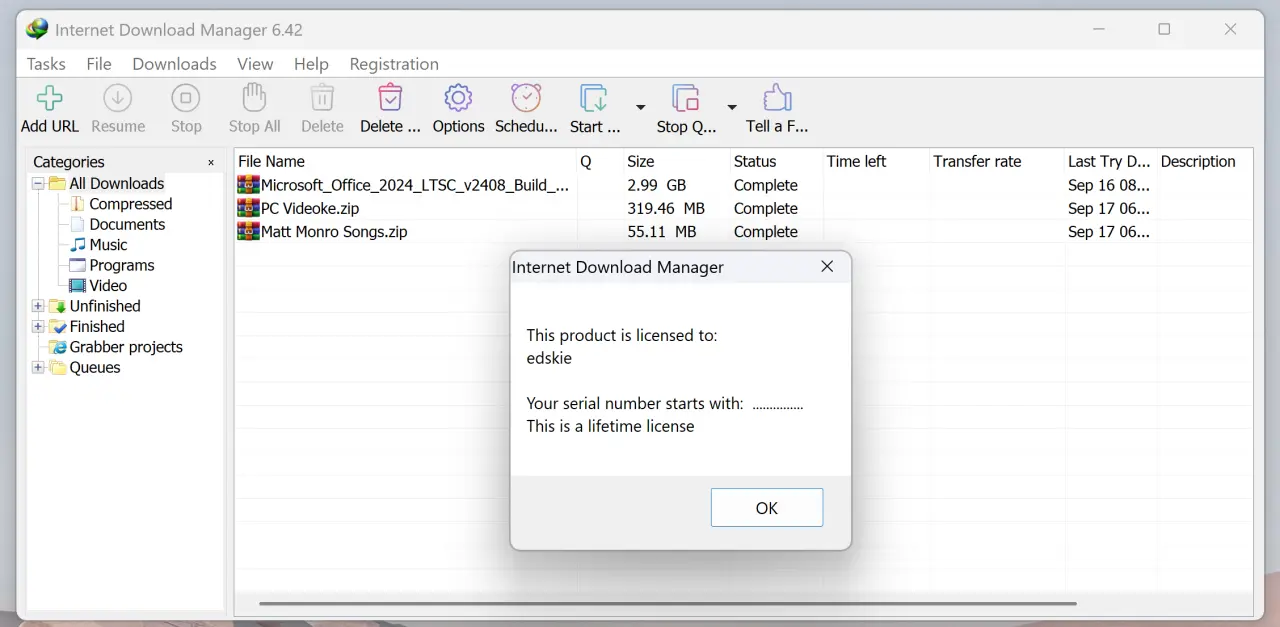Viewport: 1280px width, 627px height.
Task: Click the Start Queue icon
Action: coord(594,98)
